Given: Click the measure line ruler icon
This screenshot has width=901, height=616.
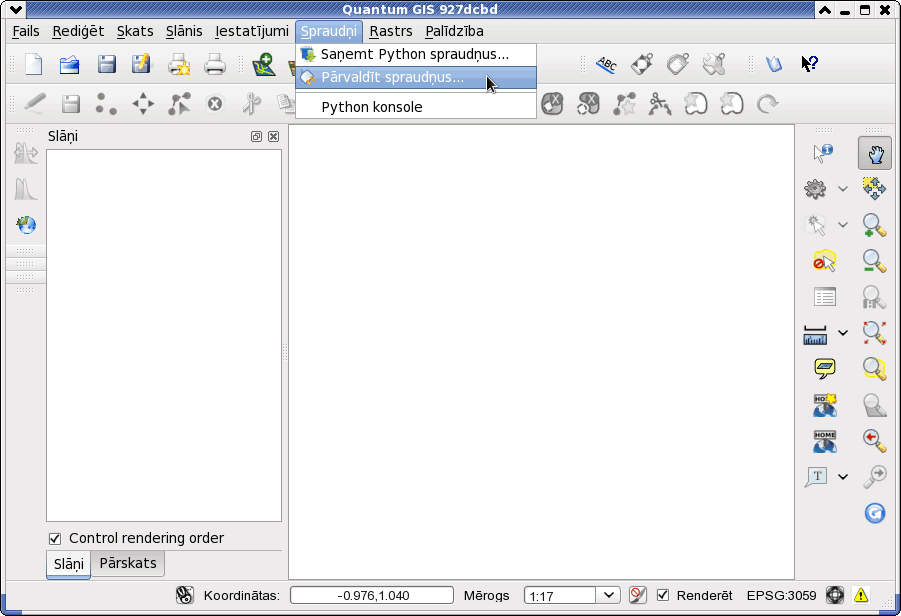Looking at the screenshot, I should pos(815,334).
